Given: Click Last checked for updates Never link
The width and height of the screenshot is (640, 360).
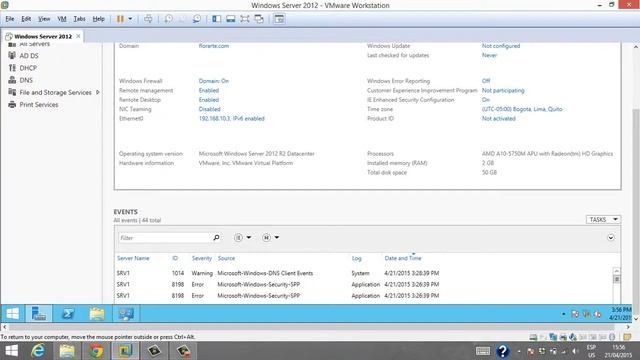Looking at the screenshot, I should click(489, 55).
